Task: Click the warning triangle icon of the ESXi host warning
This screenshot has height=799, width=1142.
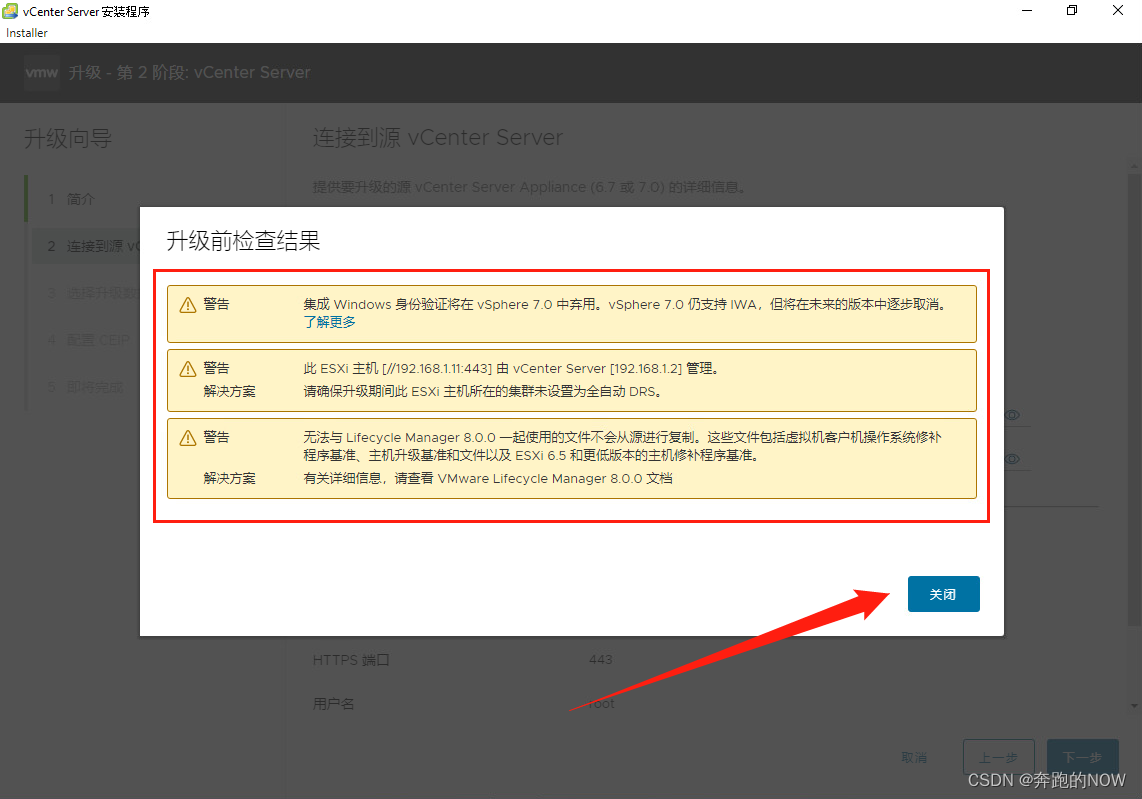Action: tap(188, 369)
